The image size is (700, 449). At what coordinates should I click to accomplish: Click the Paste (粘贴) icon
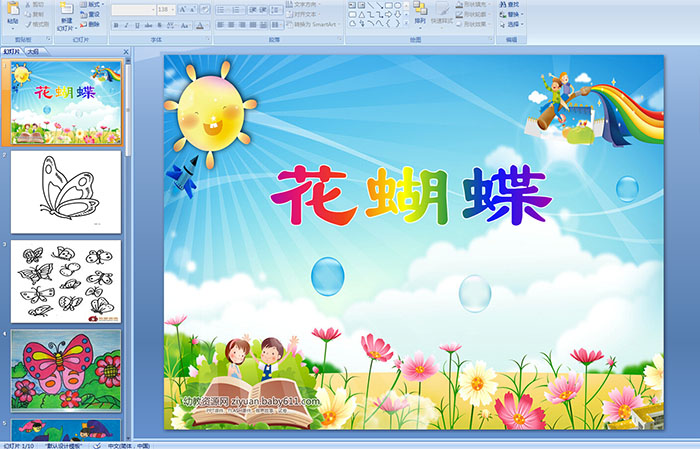pos(13,15)
